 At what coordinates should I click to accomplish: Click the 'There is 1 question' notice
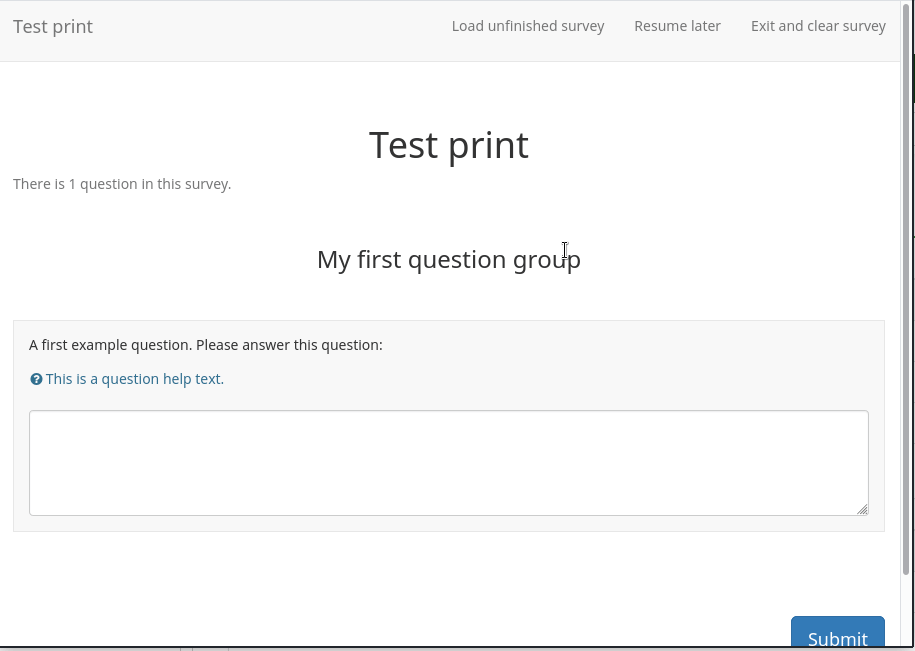click(x=122, y=184)
